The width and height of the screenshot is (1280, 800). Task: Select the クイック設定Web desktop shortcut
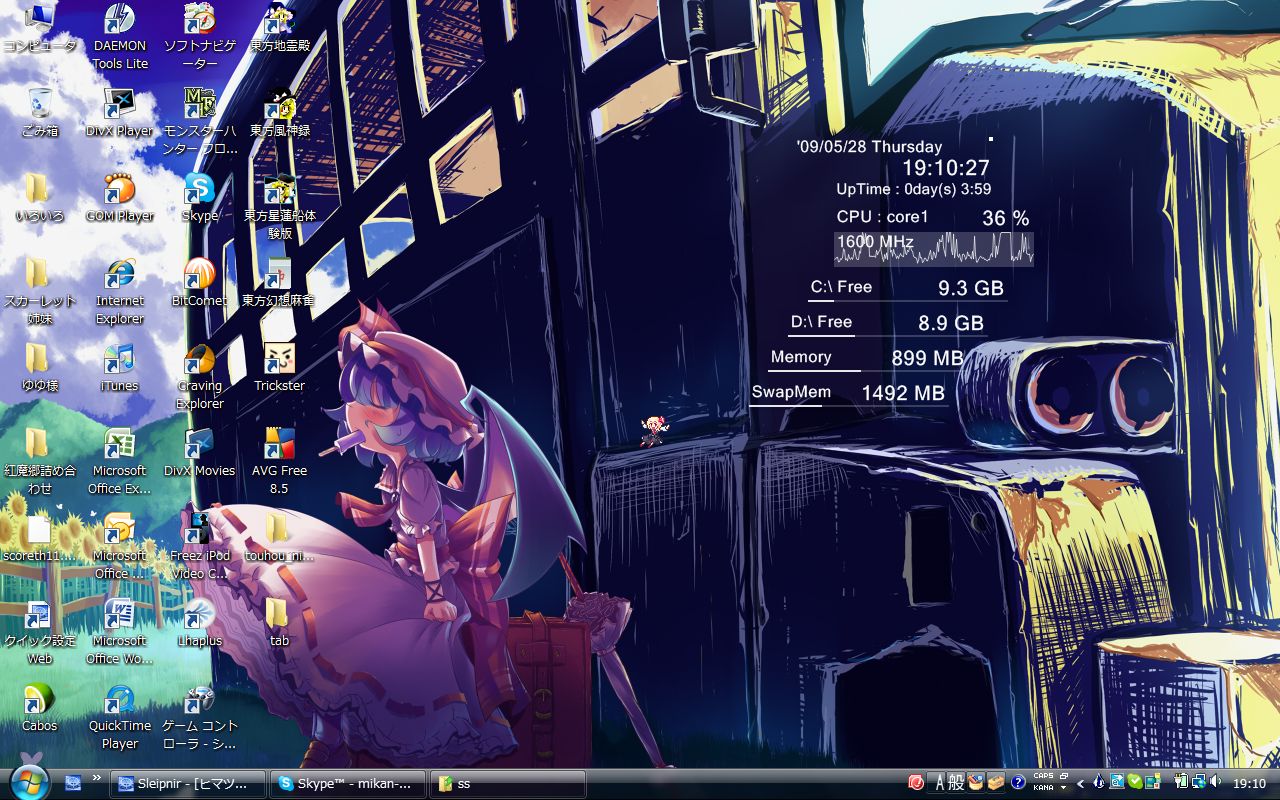[x=40, y=632]
